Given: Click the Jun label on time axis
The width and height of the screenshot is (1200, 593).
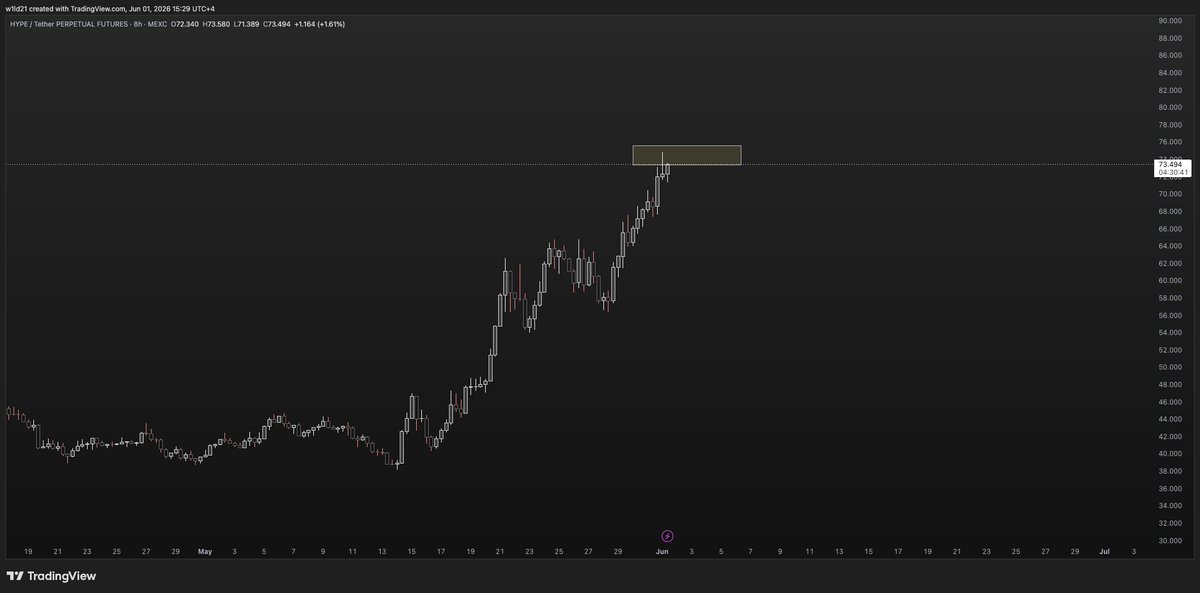Looking at the screenshot, I should [660, 551].
